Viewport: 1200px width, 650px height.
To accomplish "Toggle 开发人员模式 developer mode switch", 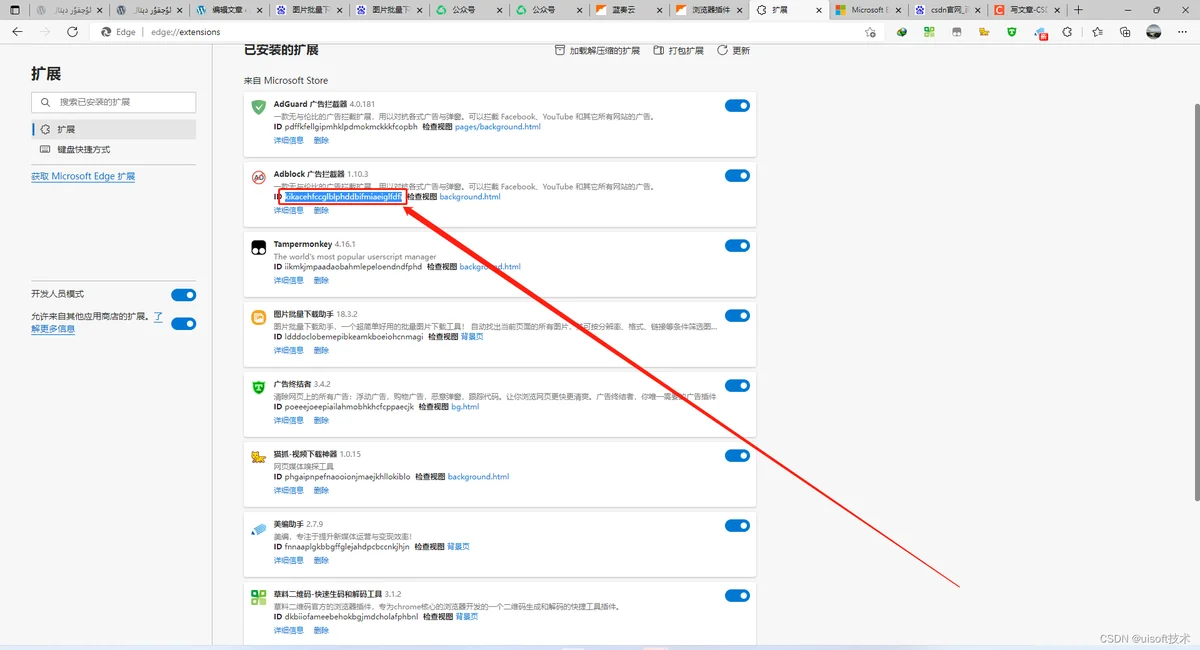I will pyautogui.click(x=183, y=295).
